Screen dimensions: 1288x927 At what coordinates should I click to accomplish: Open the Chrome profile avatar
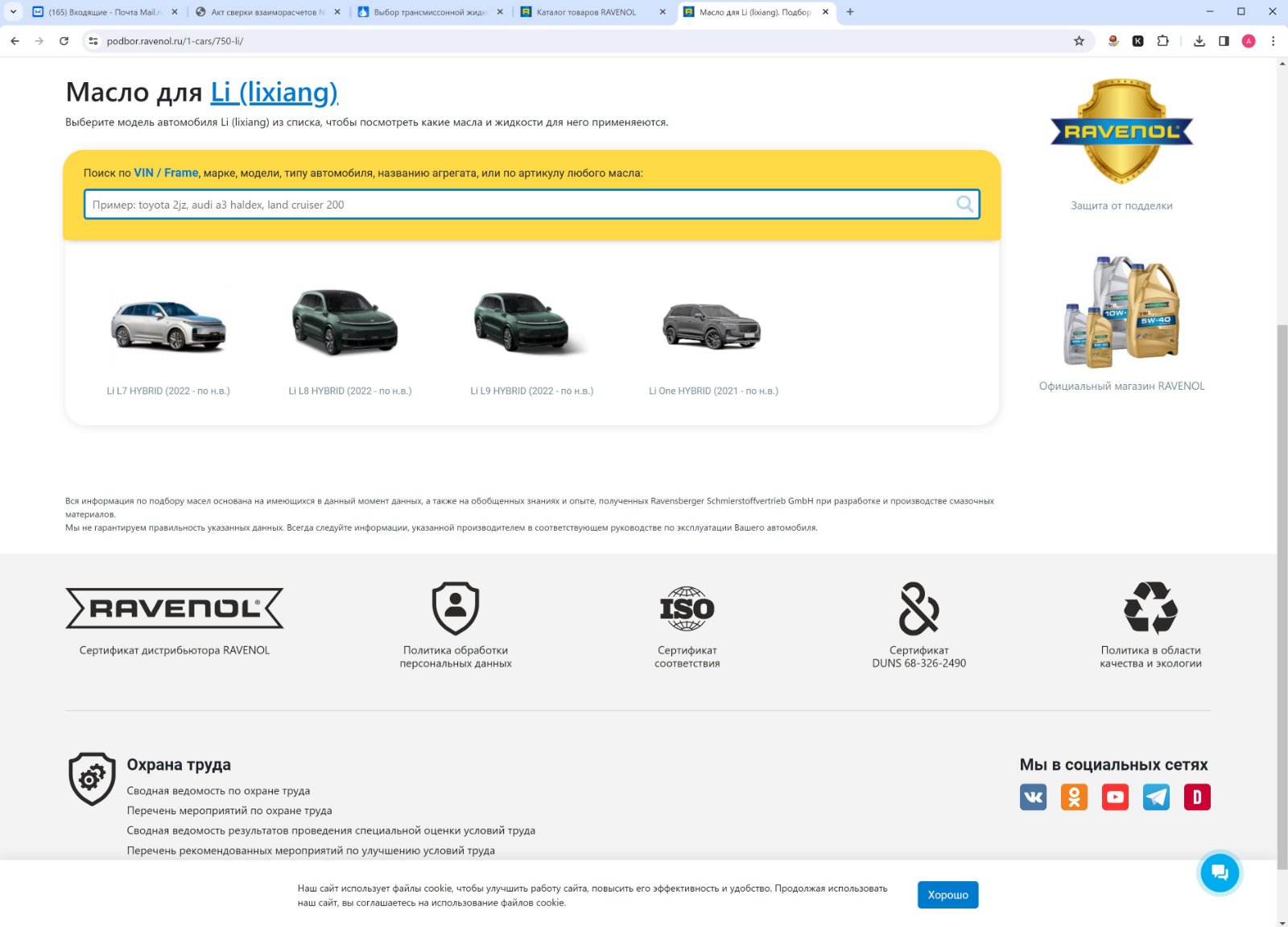point(1249,41)
